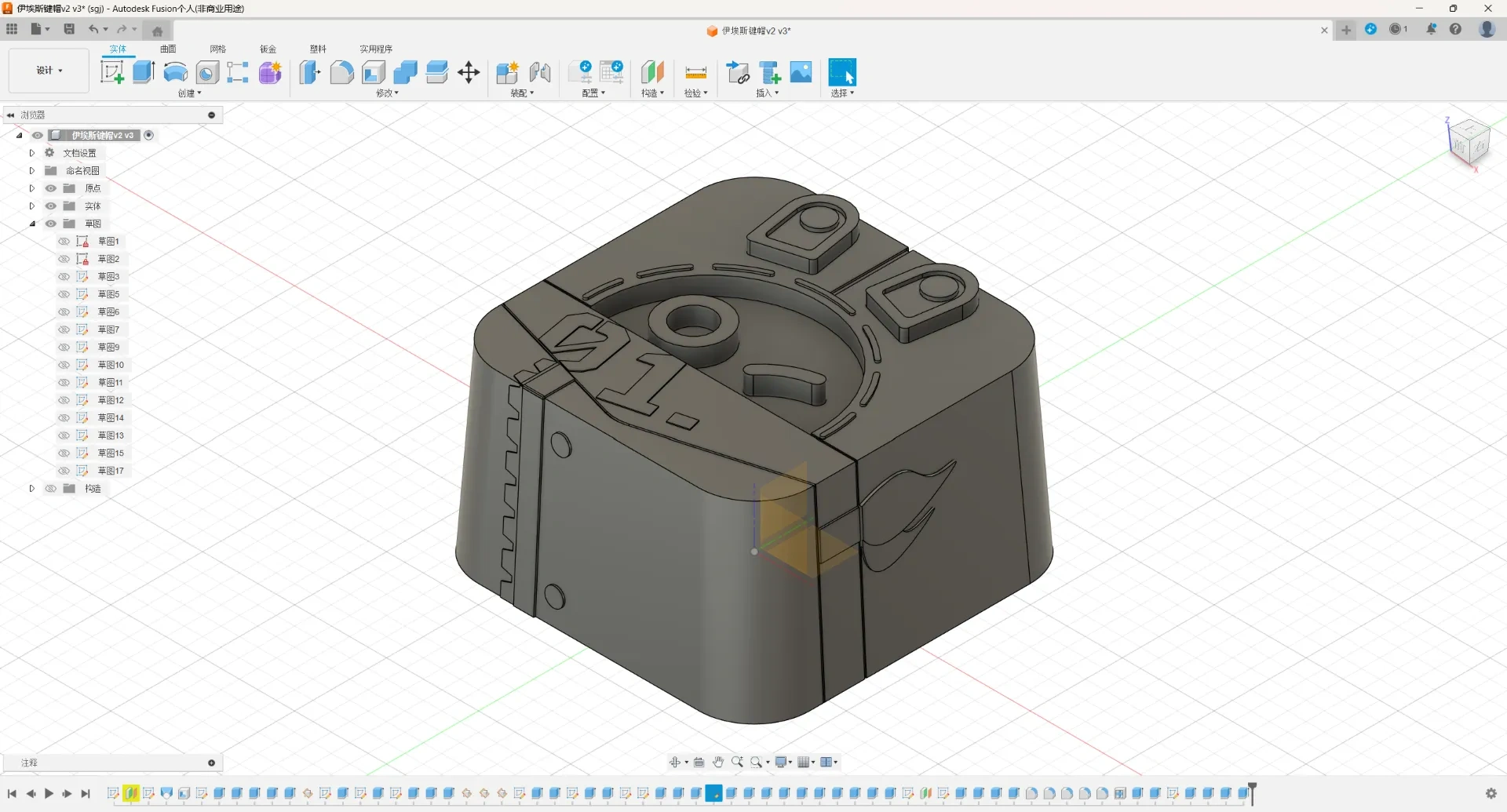1507x812 pixels.
Task: Open the Help question mark icon
Action: click(1455, 29)
